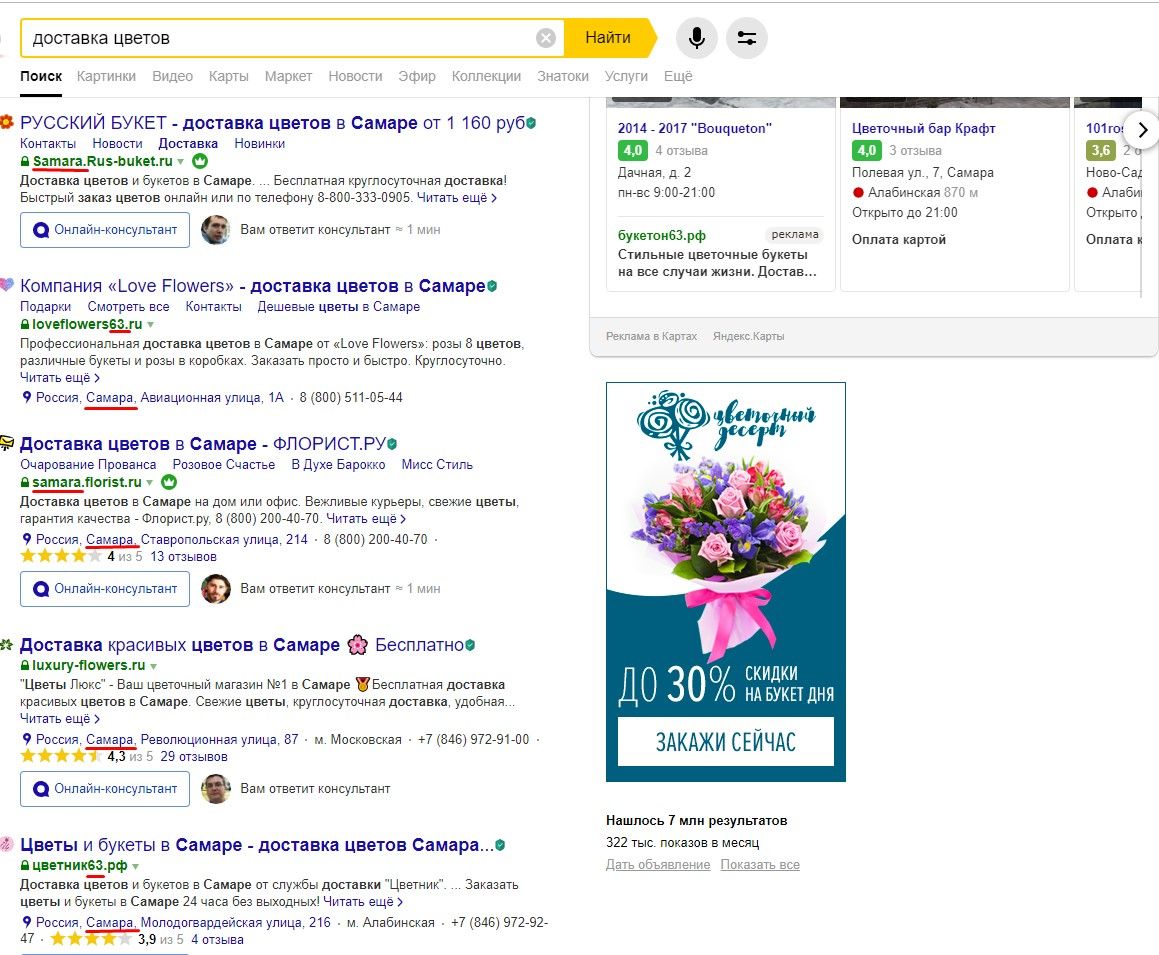The image size is (1159, 955).
Task: Click the crown badge next to Samara.Rus-buket.ru
Action: [200, 161]
